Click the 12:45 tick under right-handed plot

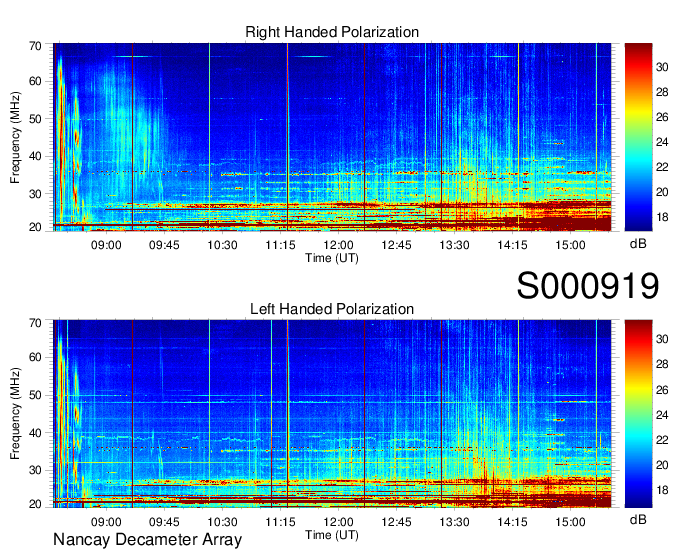(396, 245)
